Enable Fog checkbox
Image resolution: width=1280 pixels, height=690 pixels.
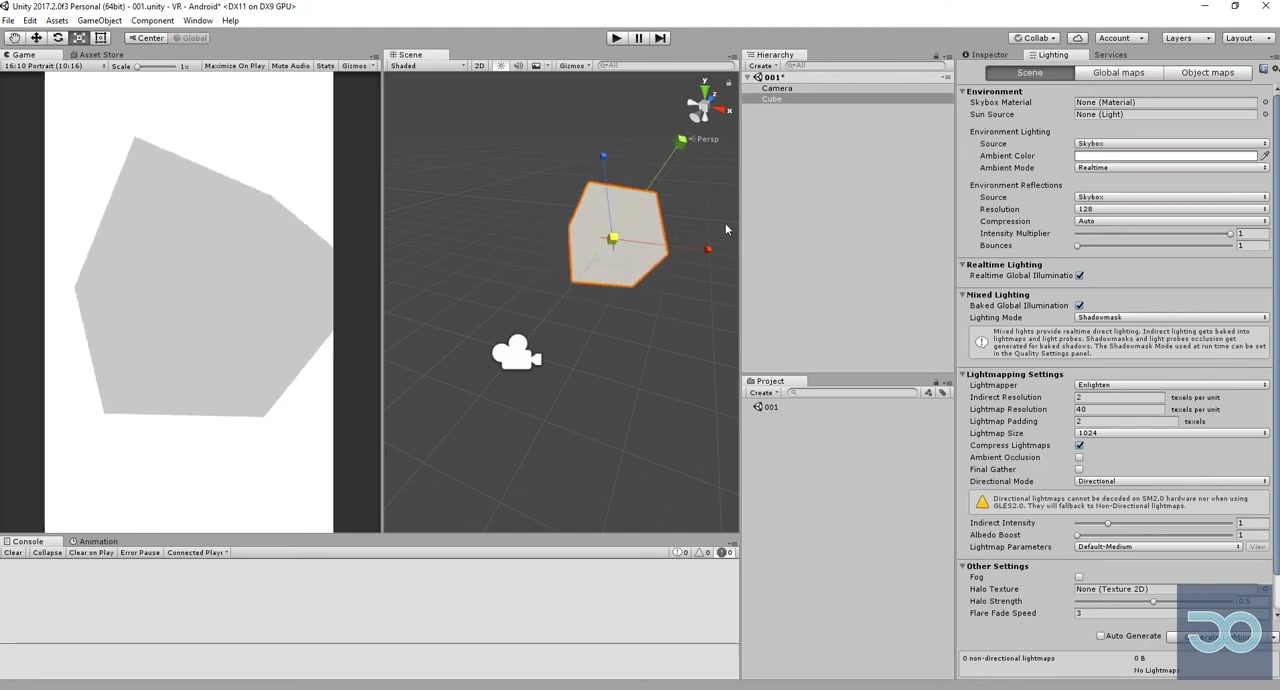tap(1079, 578)
